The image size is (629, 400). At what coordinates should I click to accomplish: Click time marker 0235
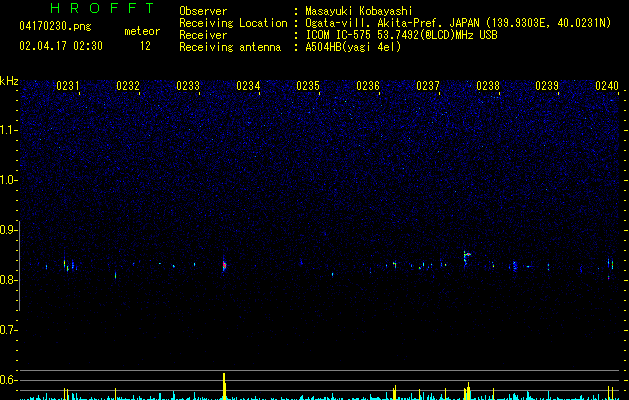(308, 86)
